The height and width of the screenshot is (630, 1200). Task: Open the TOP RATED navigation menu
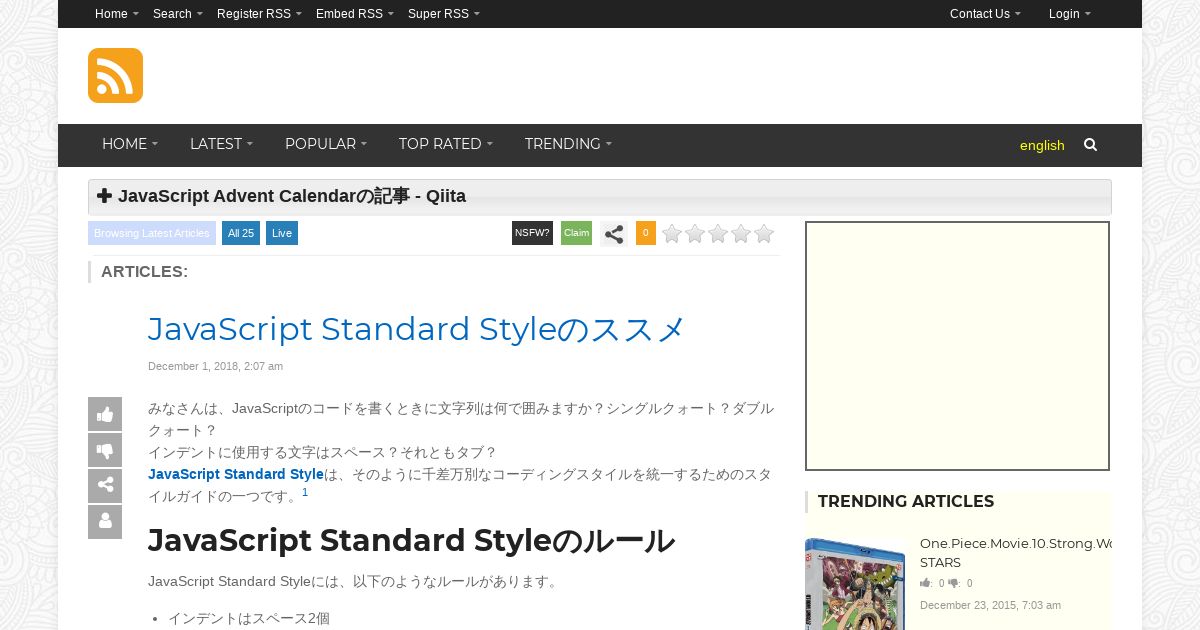(446, 144)
